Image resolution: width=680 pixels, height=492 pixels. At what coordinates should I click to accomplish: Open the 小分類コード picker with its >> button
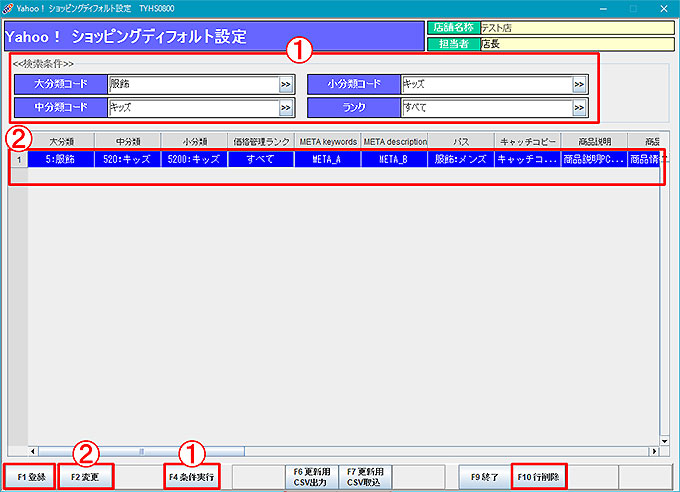[579, 85]
